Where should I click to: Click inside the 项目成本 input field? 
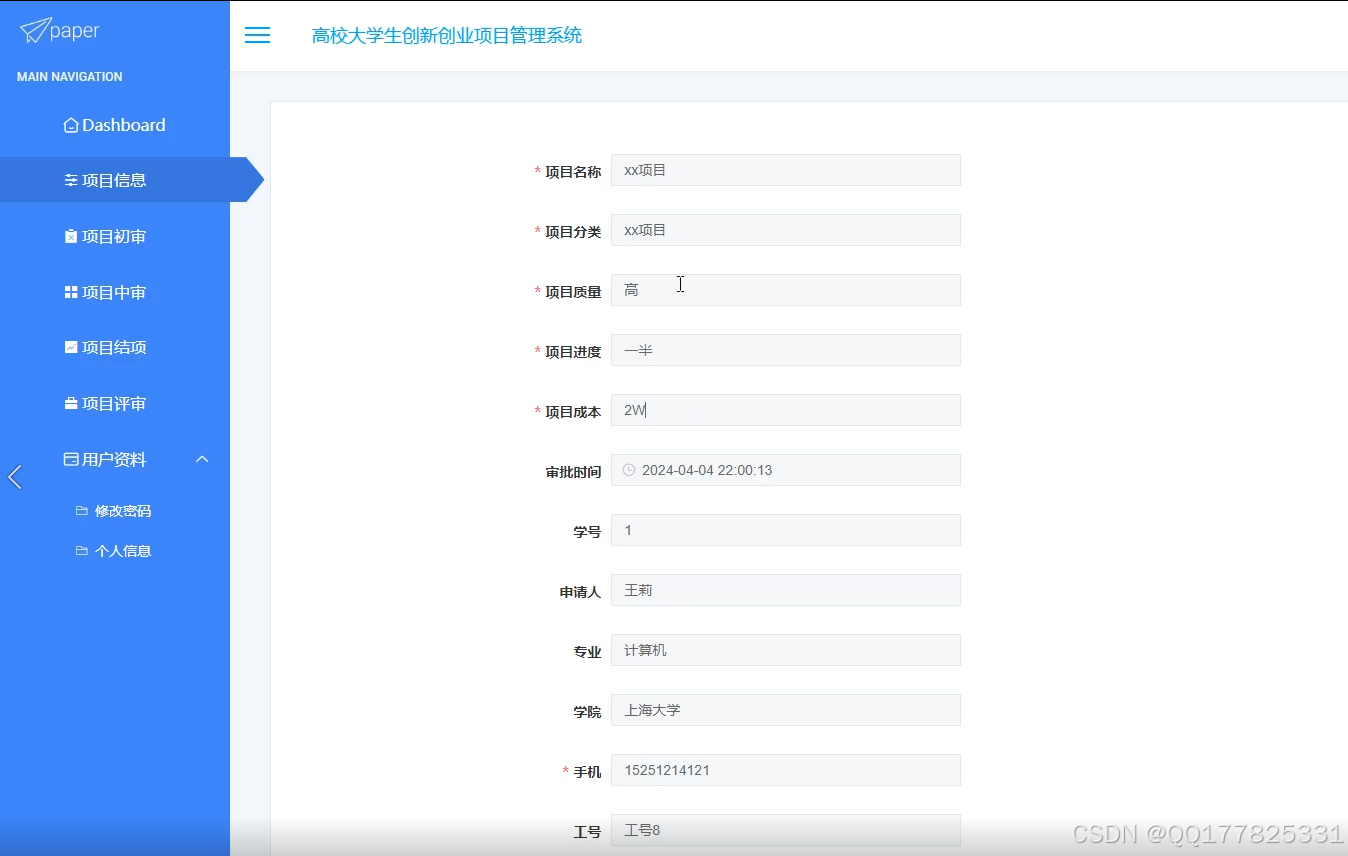click(785, 410)
